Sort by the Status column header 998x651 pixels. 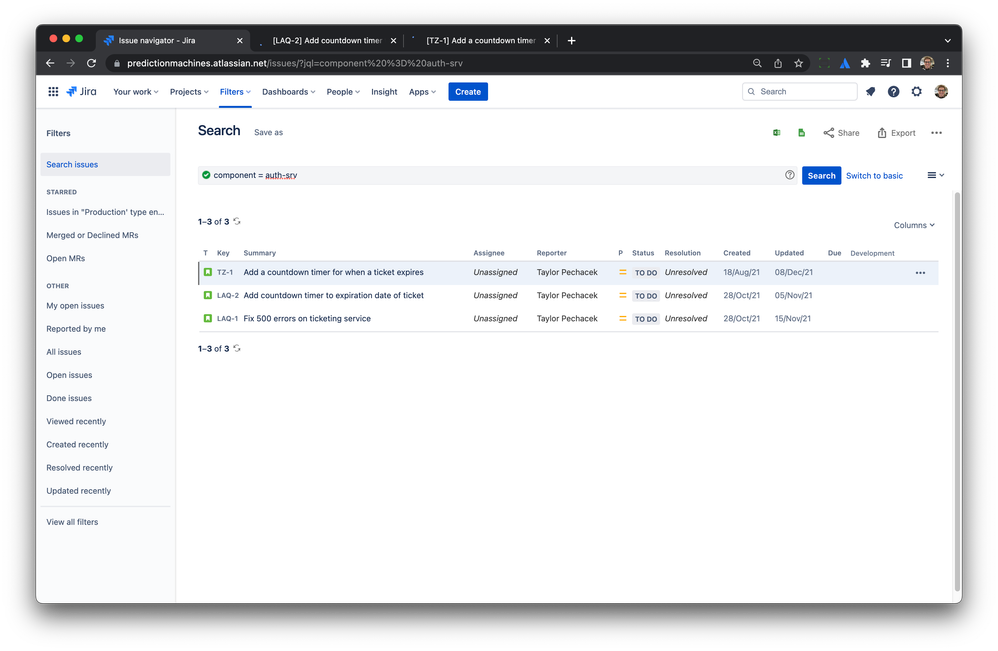pyautogui.click(x=643, y=253)
